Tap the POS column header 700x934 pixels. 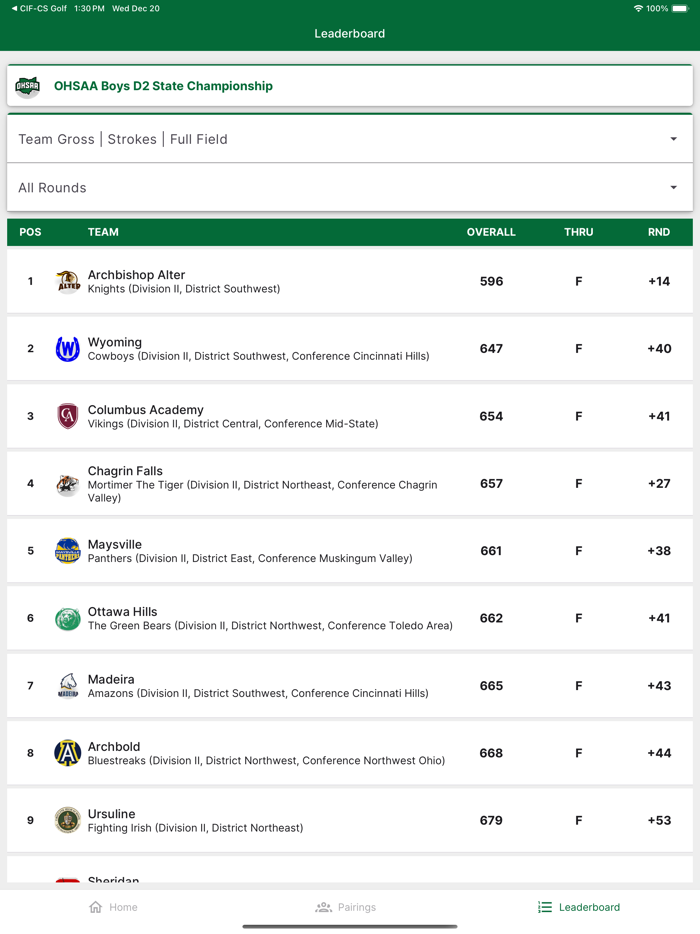click(x=30, y=232)
